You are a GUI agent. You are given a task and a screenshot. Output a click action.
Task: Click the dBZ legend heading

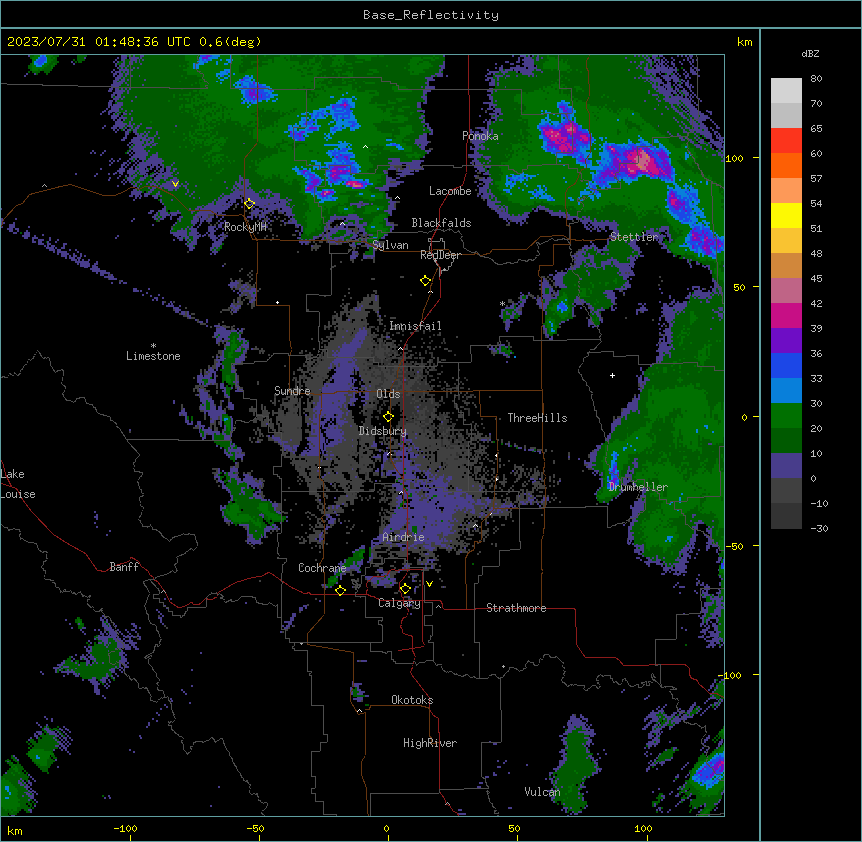coord(810,53)
